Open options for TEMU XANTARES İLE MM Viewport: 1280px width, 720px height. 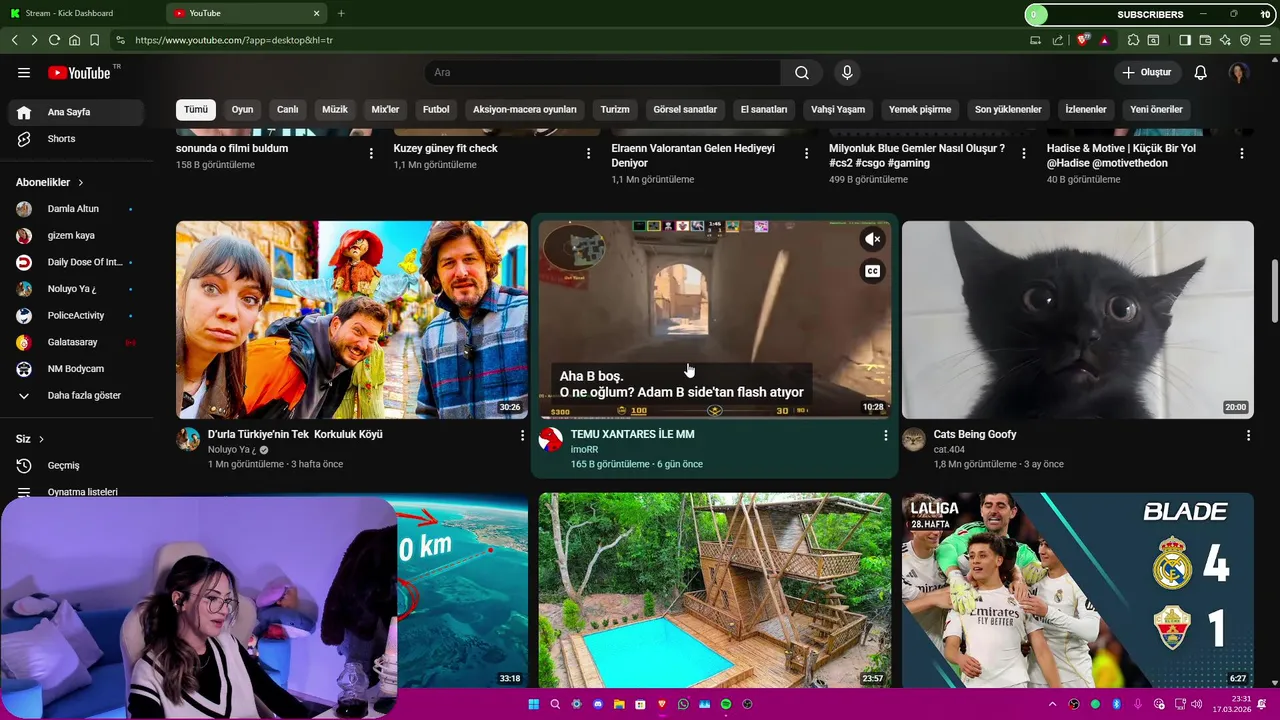point(885,436)
